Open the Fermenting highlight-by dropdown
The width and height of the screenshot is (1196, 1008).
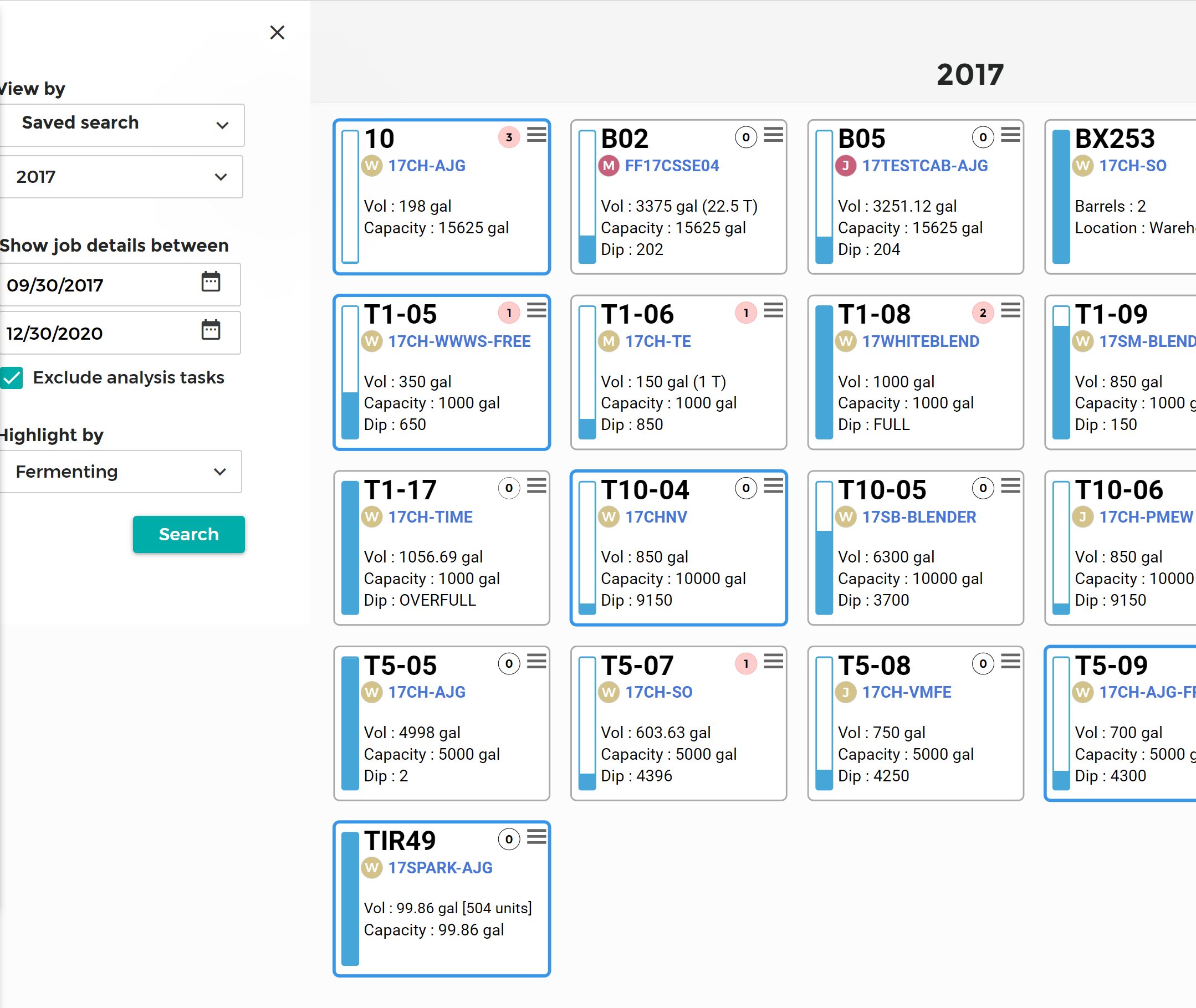120,472
